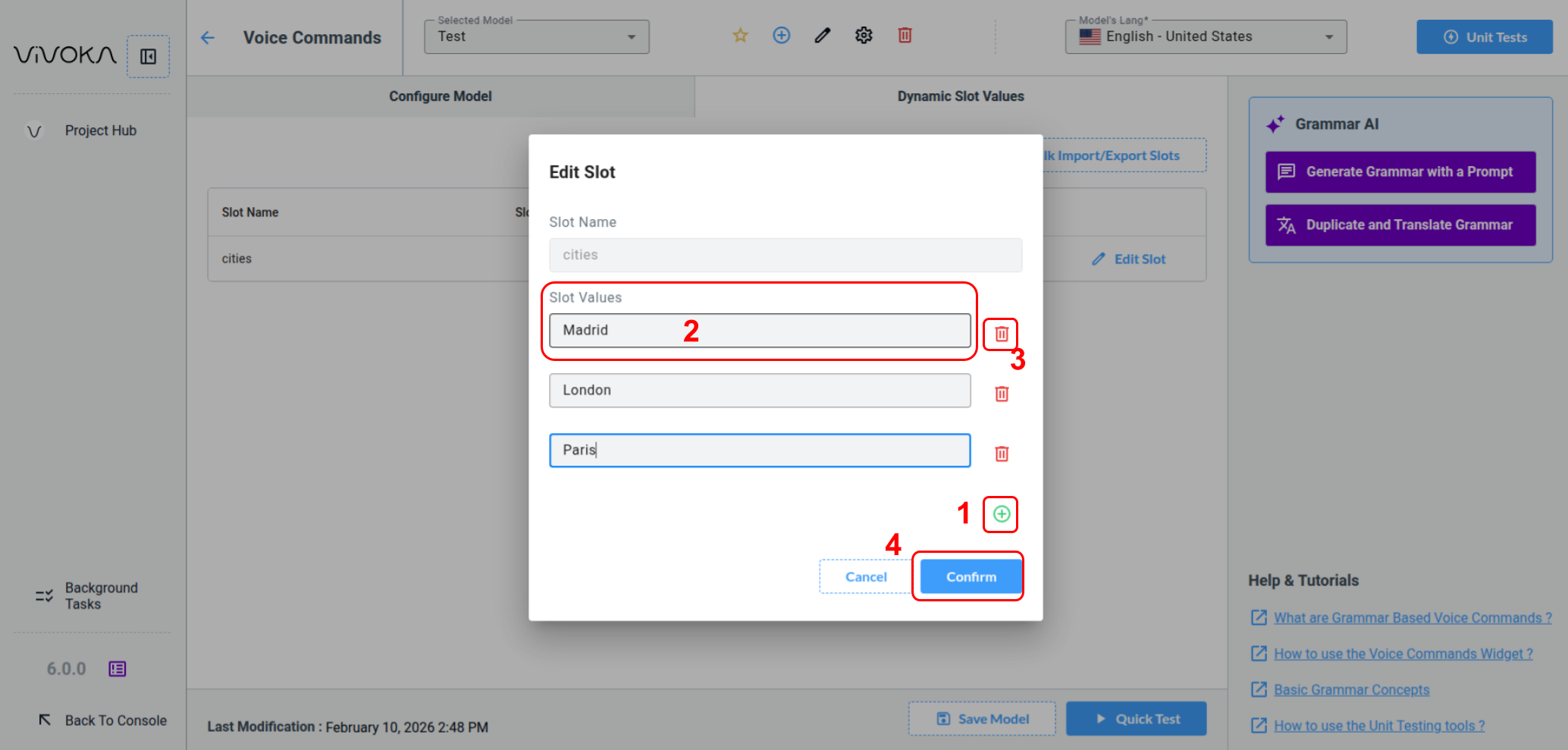Viewport: 1568px width, 750px height.
Task: Click the pencil edit model icon
Action: [822, 36]
